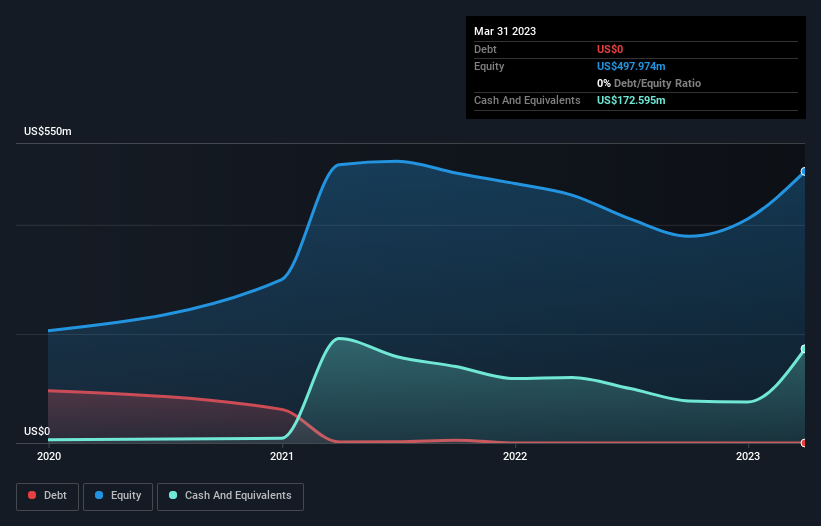Image resolution: width=821 pixels, height=526 pixels.
Task: Click the 2020 x-axis label
Action: 49,456
